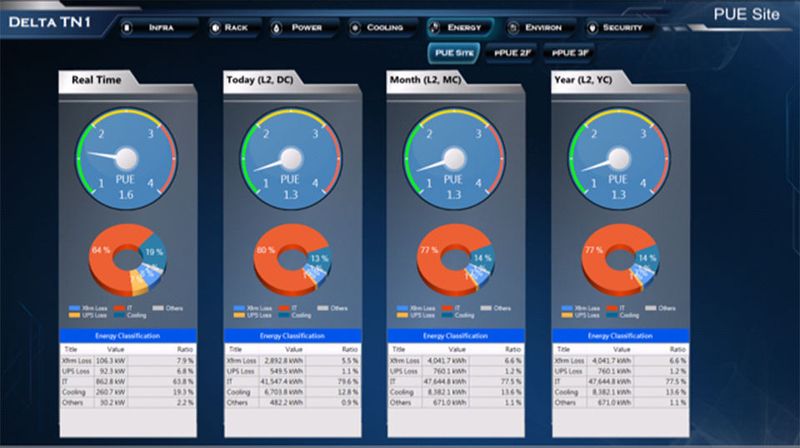Click Energy Classification header in Today panel
Image resolution: width=800 pixels, height=448 pixels.
[292, 336]
